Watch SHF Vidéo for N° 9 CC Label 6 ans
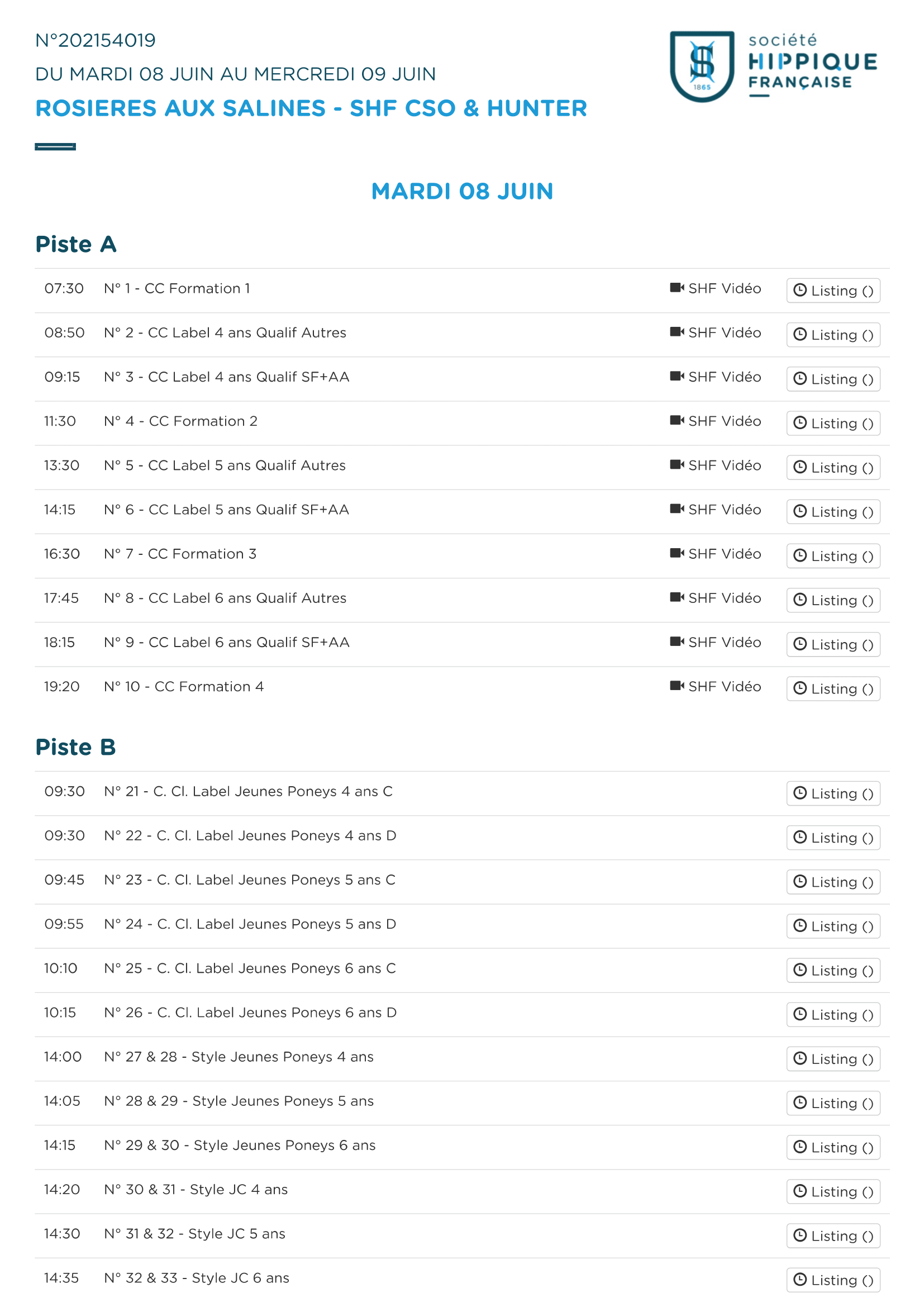The image size is (924, 1307). point(715,642)
